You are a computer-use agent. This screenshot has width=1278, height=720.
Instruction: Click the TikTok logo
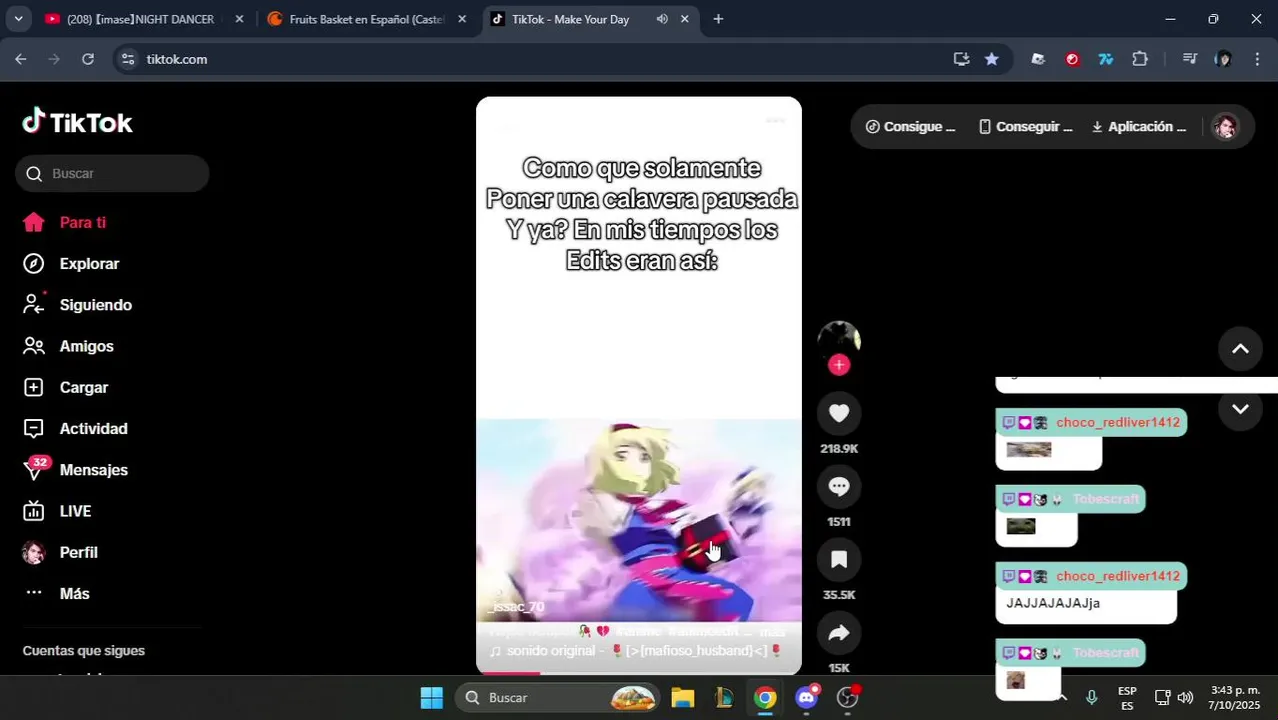pyautogui.click(x=77, y=122)
